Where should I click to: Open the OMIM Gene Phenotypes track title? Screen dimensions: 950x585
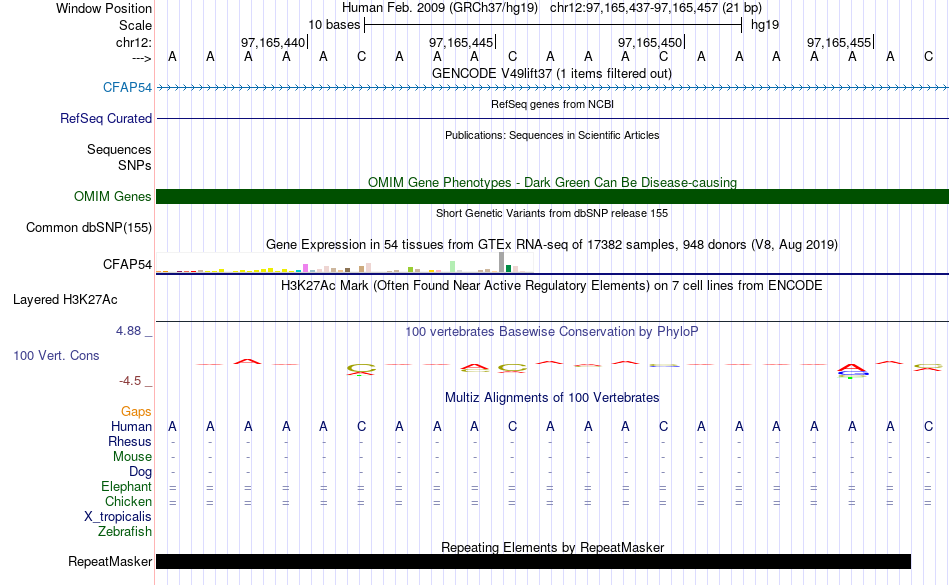point(552,182)
